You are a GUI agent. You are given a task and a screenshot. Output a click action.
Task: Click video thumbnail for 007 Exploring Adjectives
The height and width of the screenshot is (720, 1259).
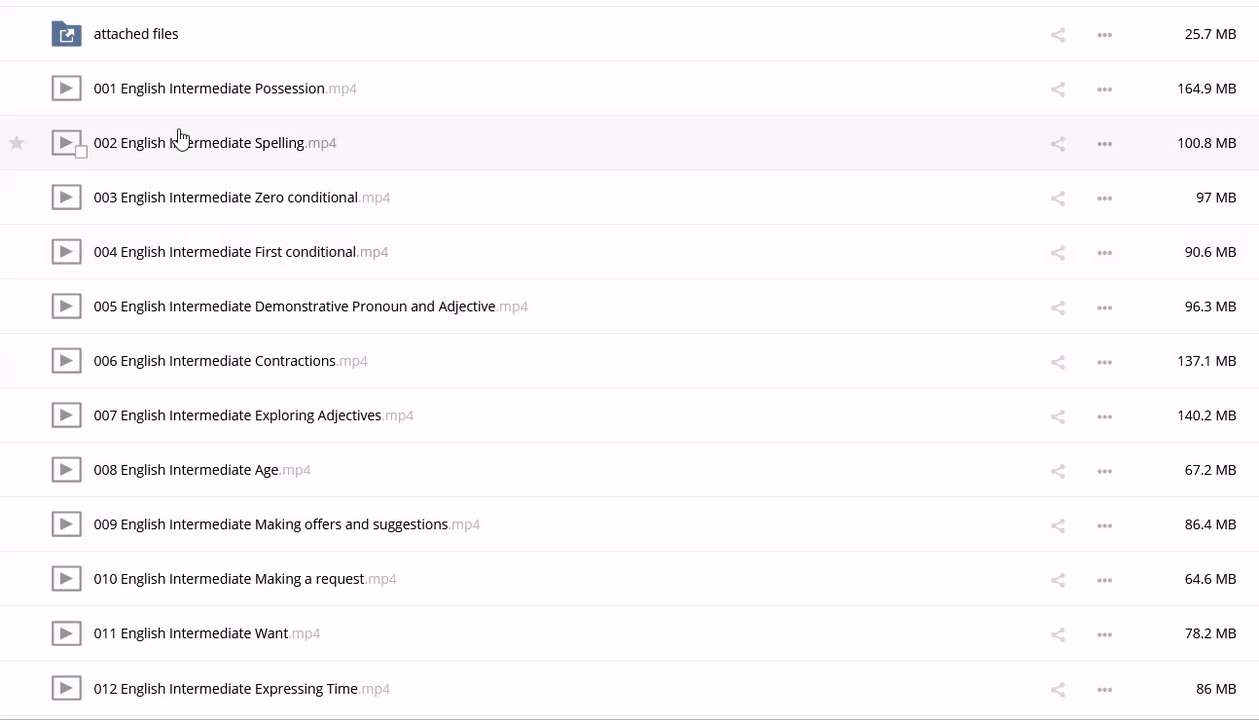pyautogui.click(x=66, y=415)
